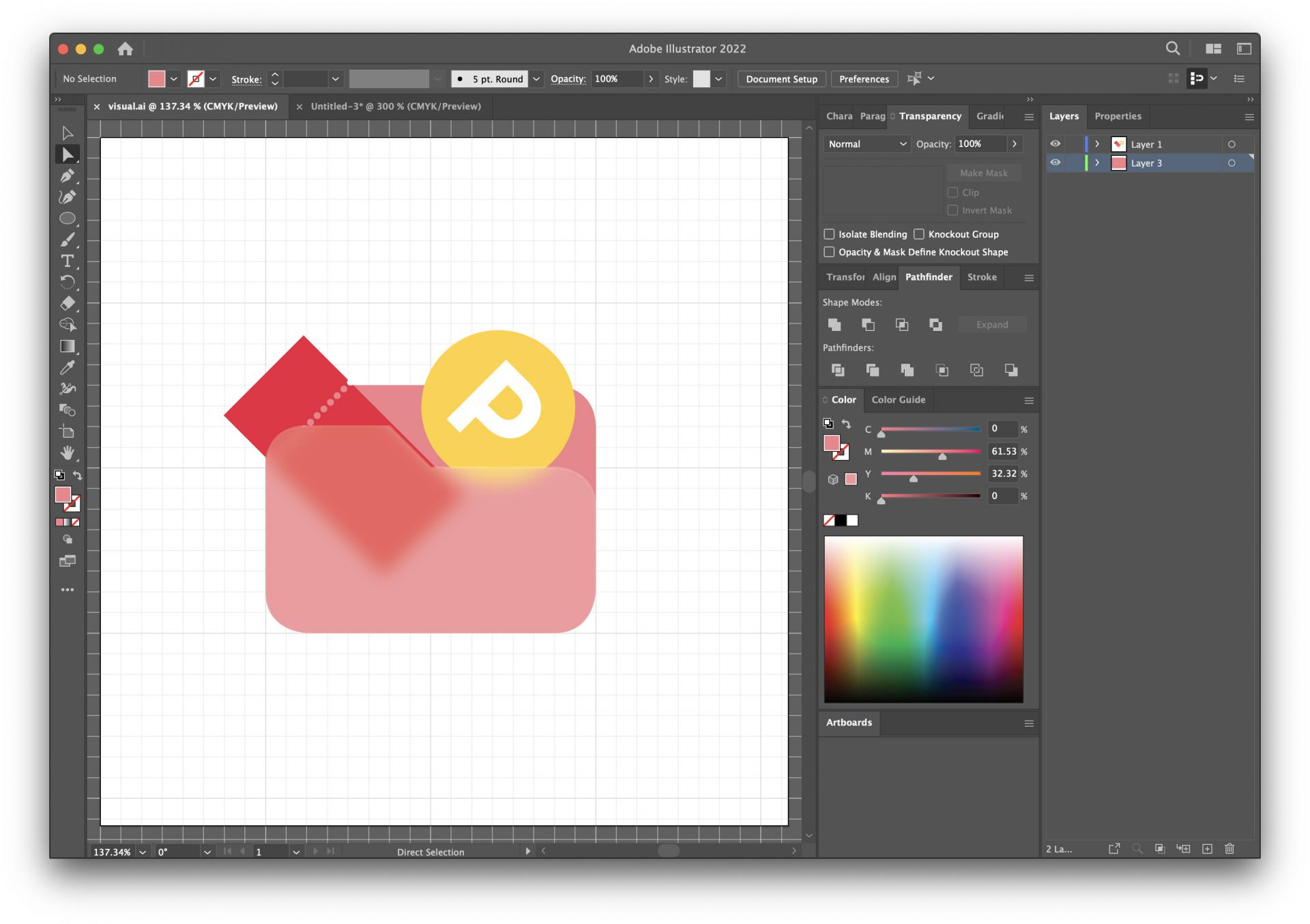Select the Eyedropper tool

click(x=67, y=368)
